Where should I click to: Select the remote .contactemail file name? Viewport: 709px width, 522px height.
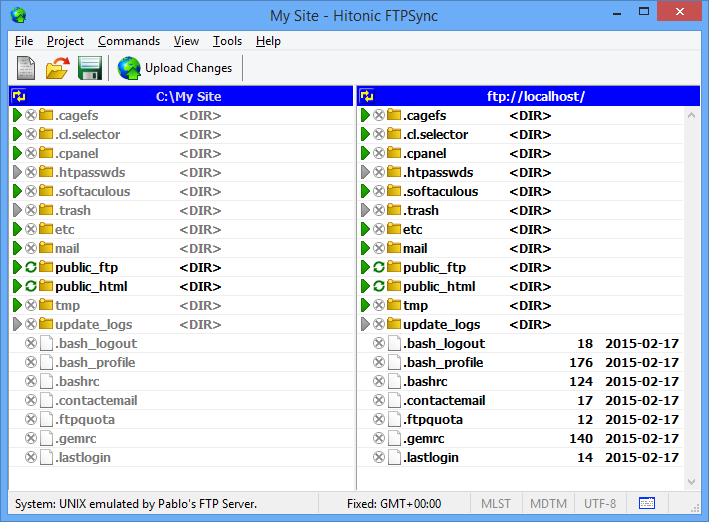444,400
